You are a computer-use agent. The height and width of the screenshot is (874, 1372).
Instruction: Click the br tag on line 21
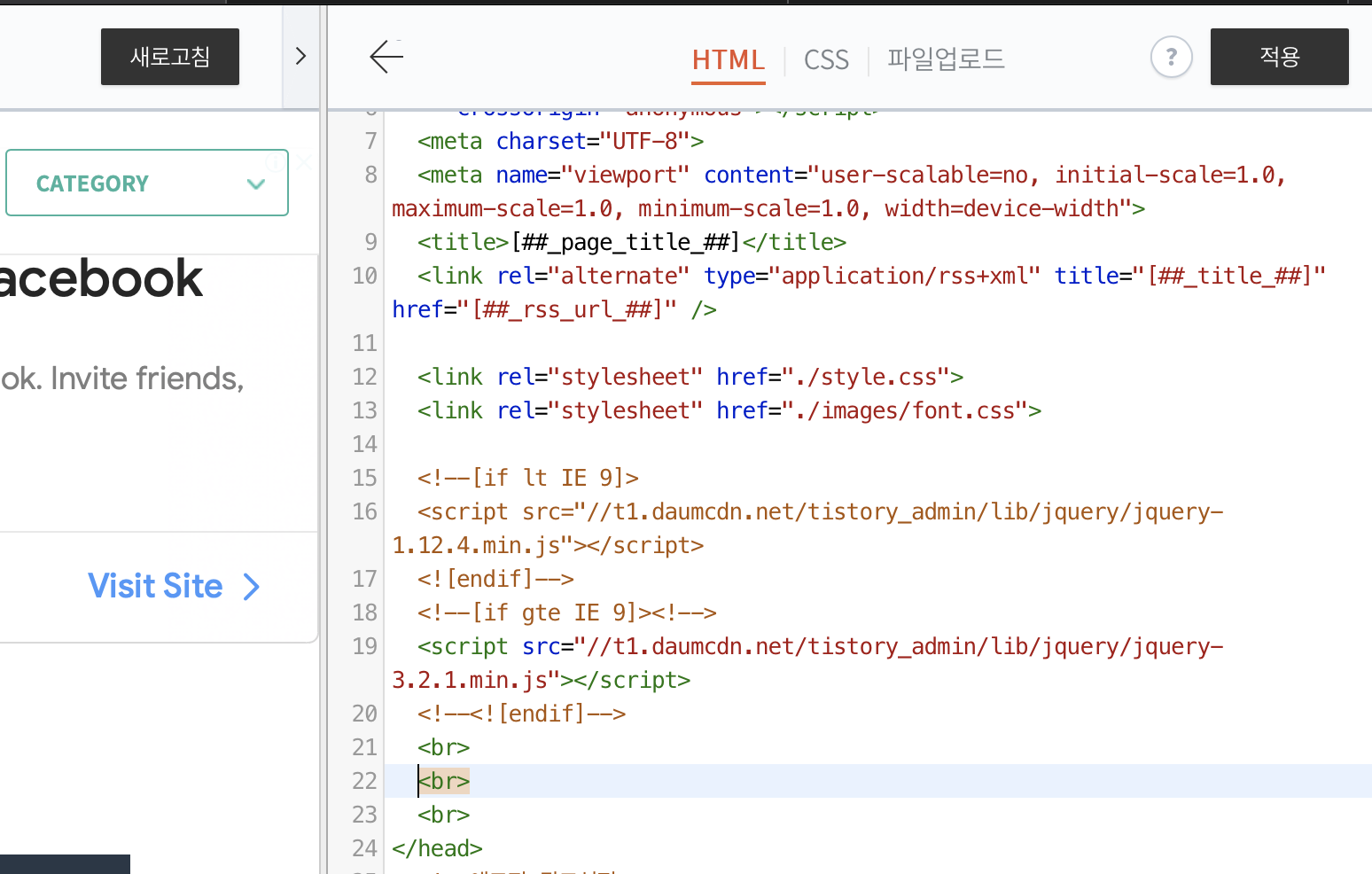[x=444, y=747]
